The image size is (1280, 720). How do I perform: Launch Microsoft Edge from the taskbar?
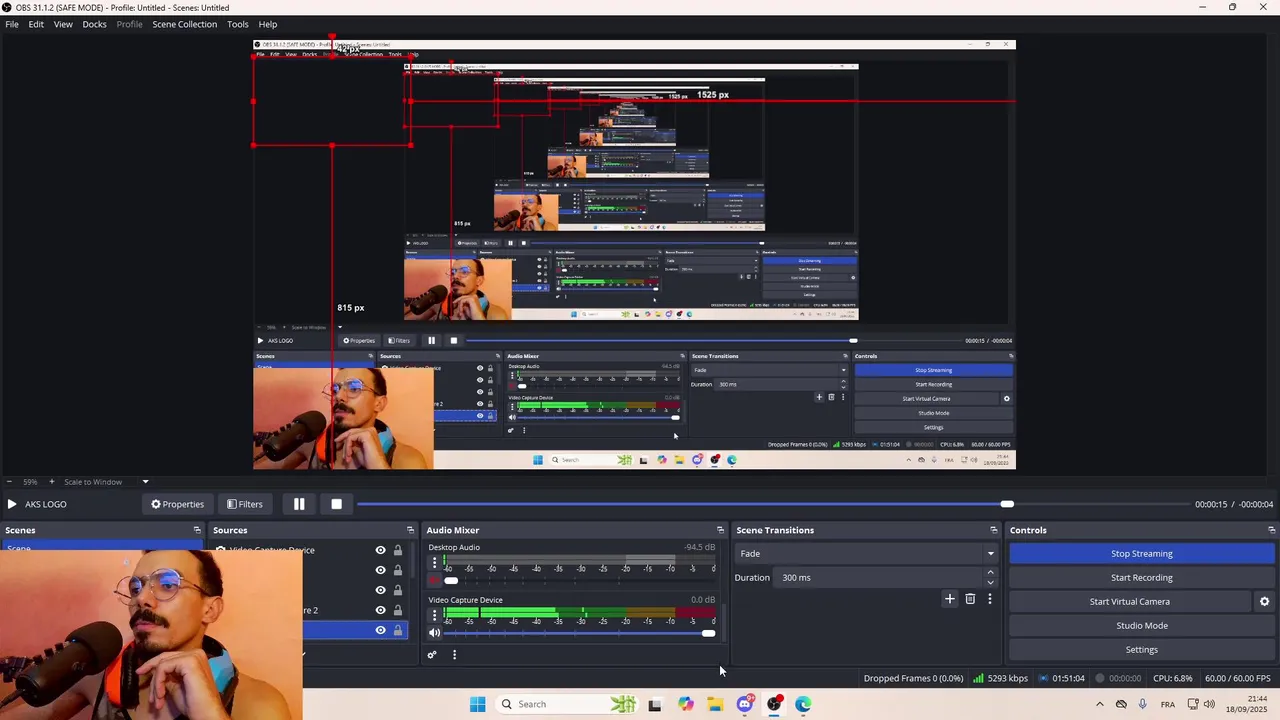click(803, 704)
